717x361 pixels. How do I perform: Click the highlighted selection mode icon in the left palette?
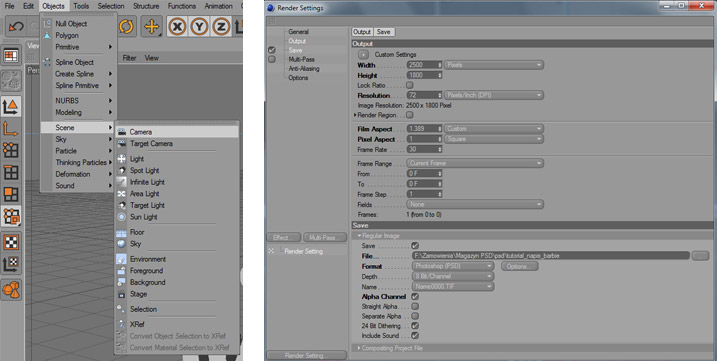(11, 217)
